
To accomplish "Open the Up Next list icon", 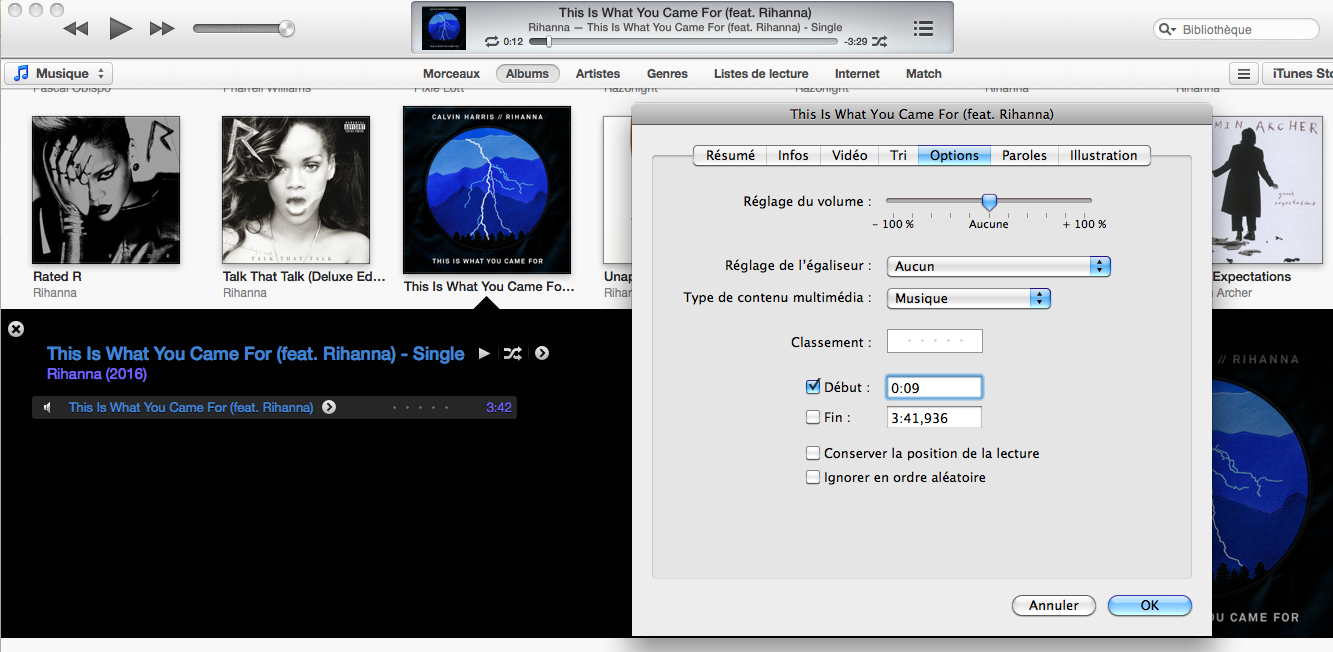I will click(x=923, y=28).
